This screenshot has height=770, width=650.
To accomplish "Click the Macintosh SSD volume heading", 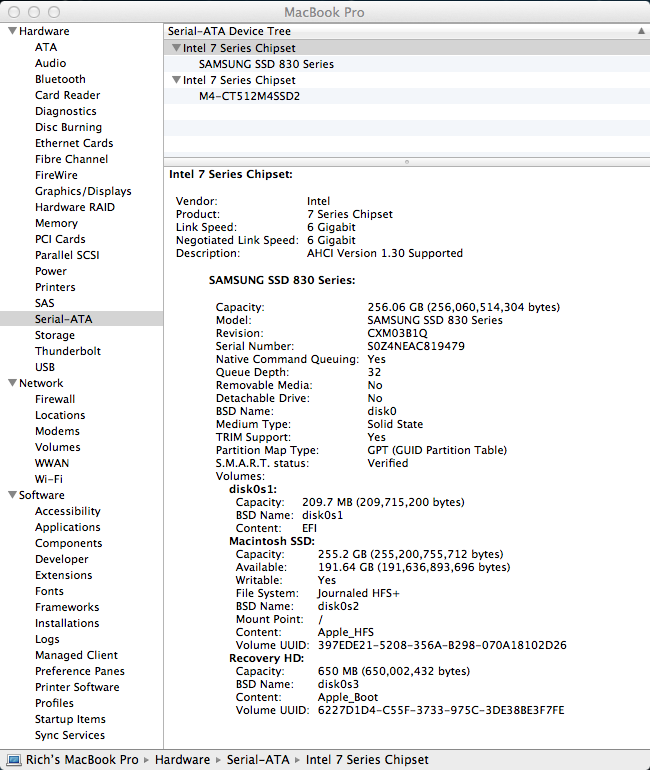I will tap(272, 541).
